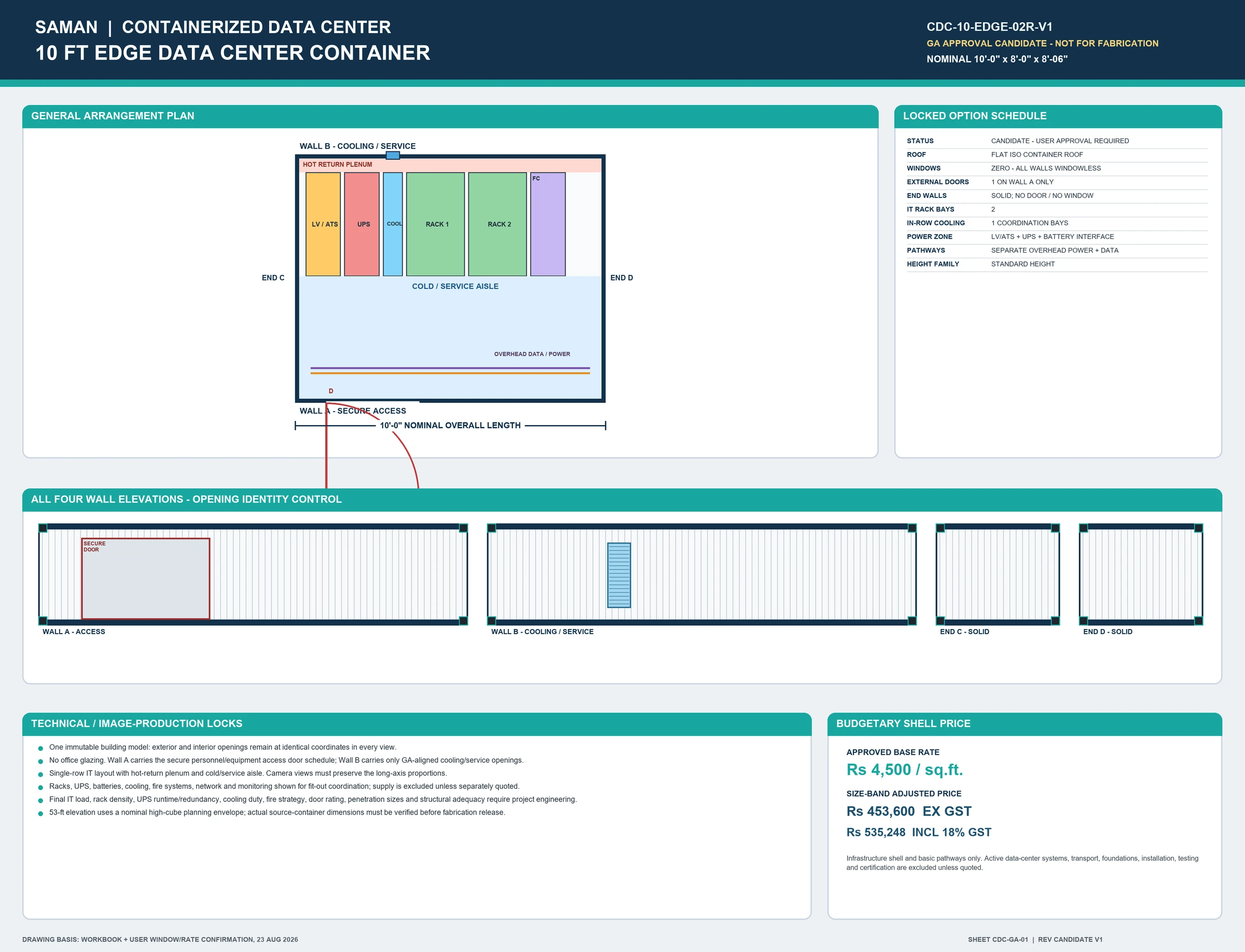Viewport: 1245px width, 952px height.
Task: Click the GA APPROVAL CANDIDATE - NOT FOR FABRICATION notice
Action: [1042, 43]
